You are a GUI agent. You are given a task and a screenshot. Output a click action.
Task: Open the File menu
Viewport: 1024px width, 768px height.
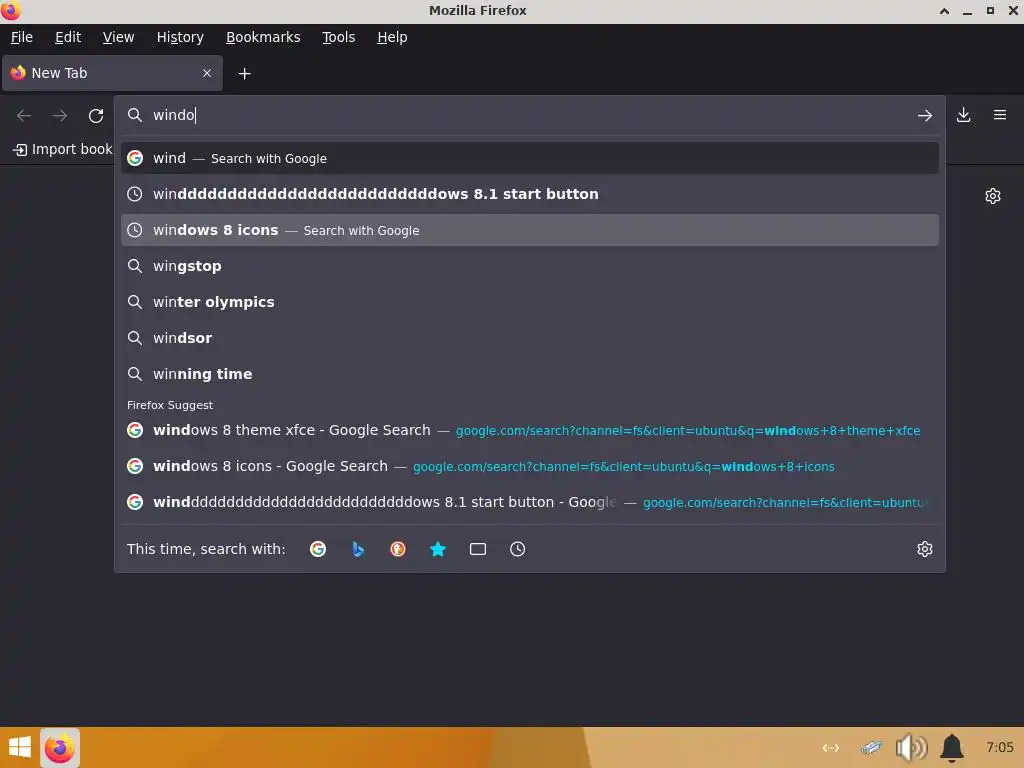(x=22, y=37)
